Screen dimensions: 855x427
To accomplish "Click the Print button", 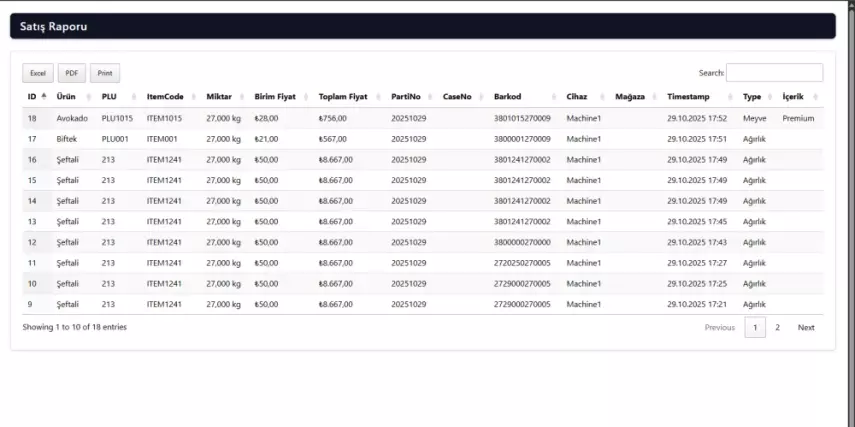I will point(104,73).
